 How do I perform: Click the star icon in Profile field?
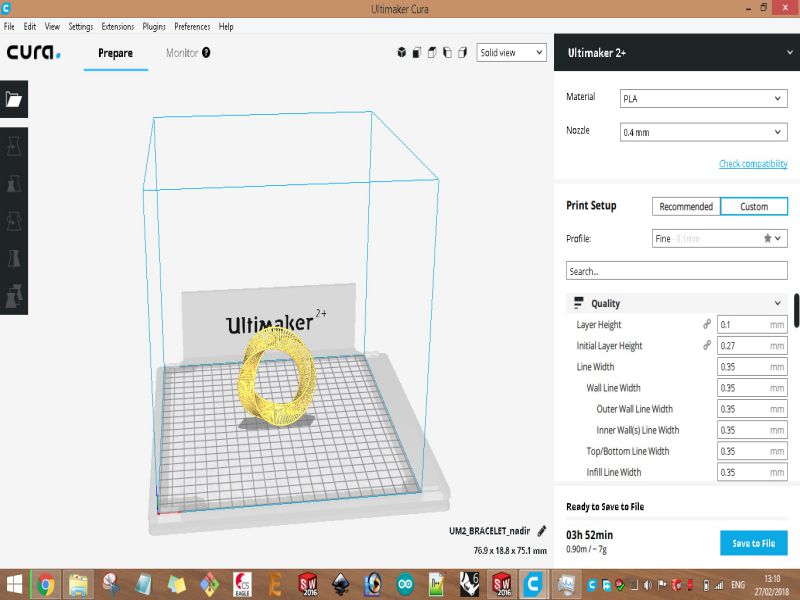pyautogui.click(x=767, y=238)
